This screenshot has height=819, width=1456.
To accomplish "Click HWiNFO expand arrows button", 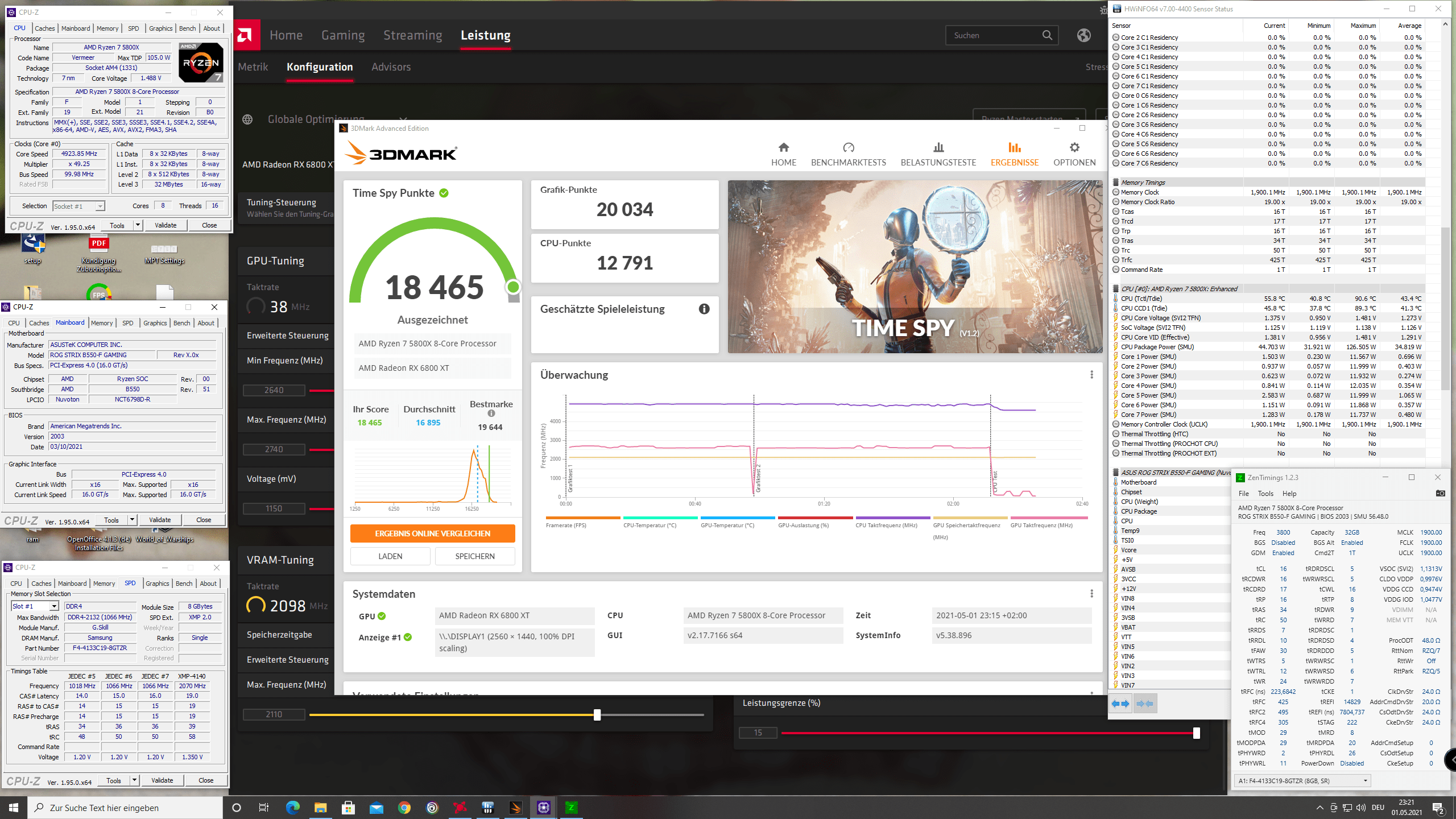I will tap(1121, 704).
